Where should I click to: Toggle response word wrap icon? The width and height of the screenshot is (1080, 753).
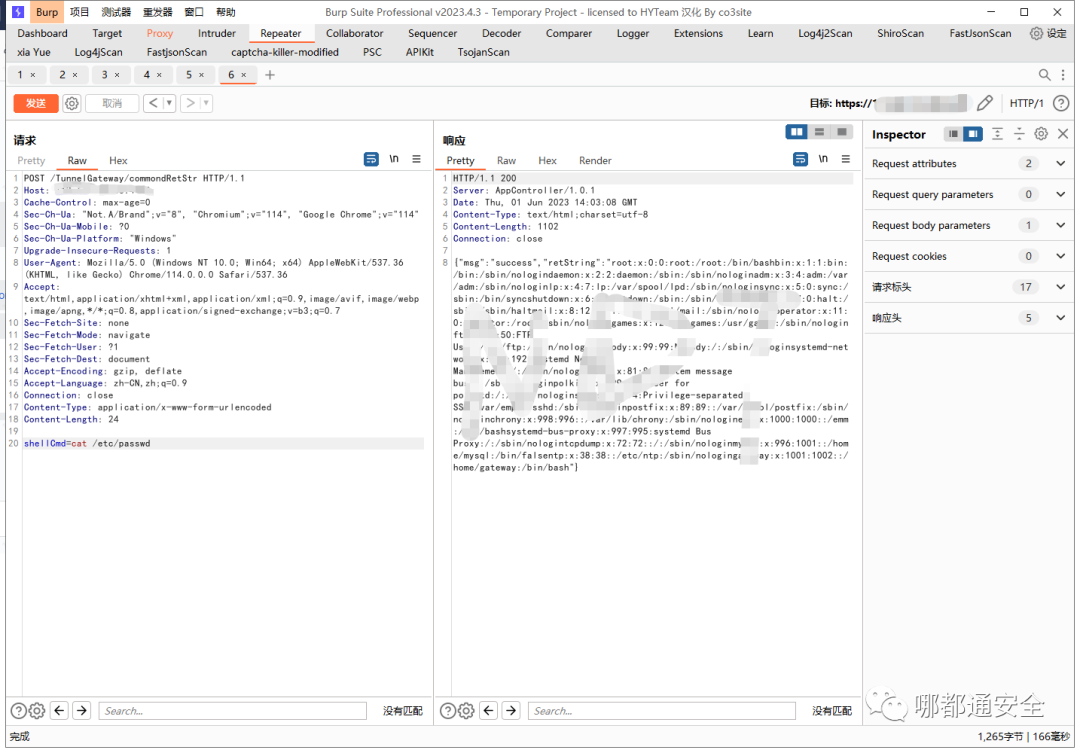pyautogui.click(x=800, y=159)
